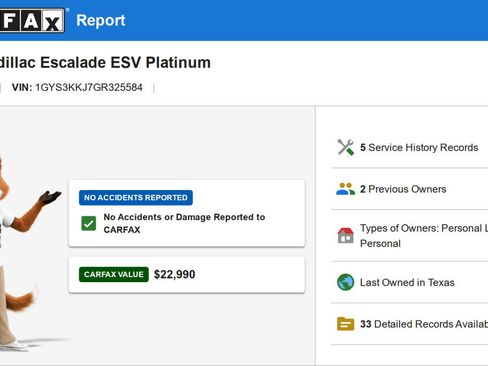Click the Escalade ESV Platinum title

click(x=105, y=62)
